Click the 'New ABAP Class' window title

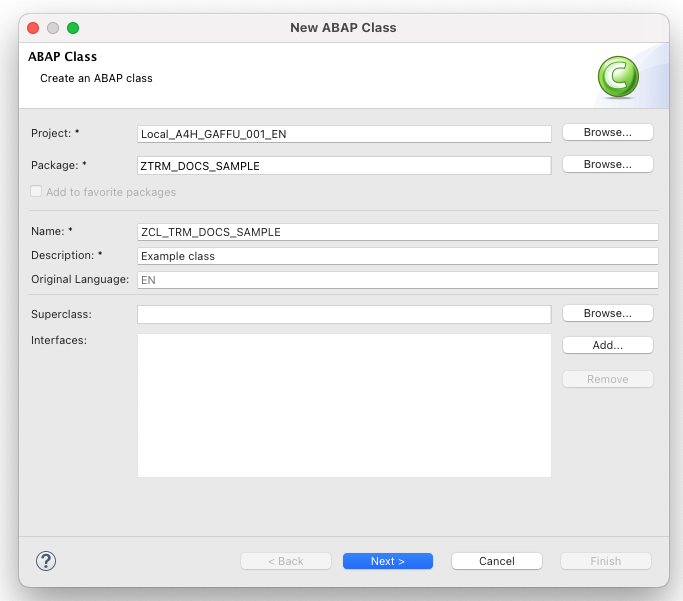tap(343, 28)
